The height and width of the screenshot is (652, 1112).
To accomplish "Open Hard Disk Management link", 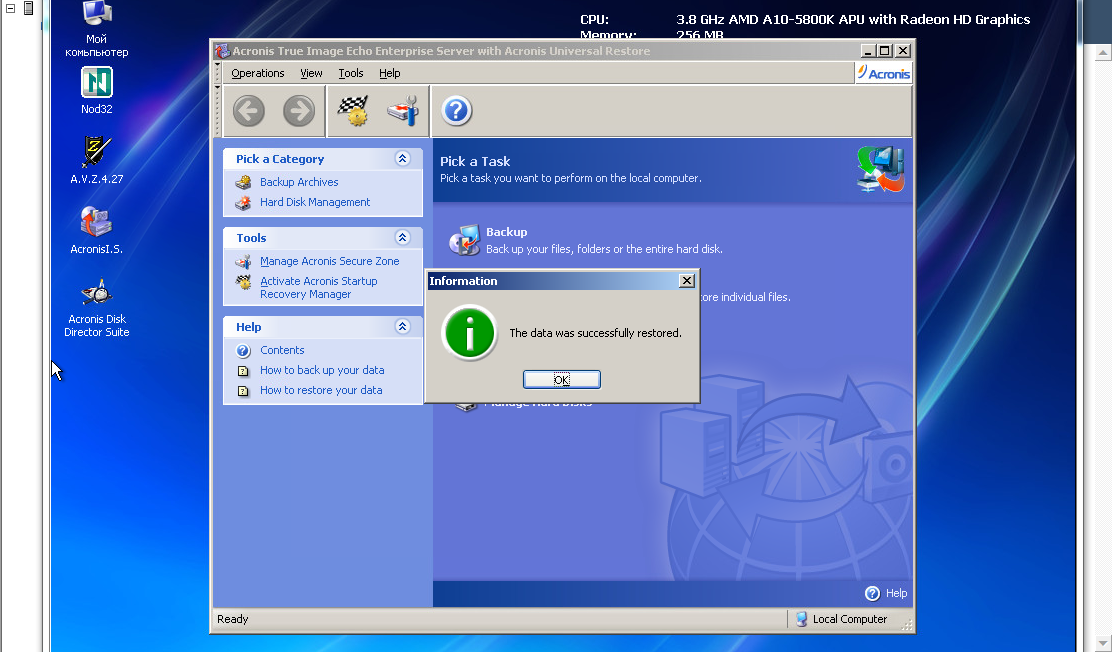I will pos(315,202).
